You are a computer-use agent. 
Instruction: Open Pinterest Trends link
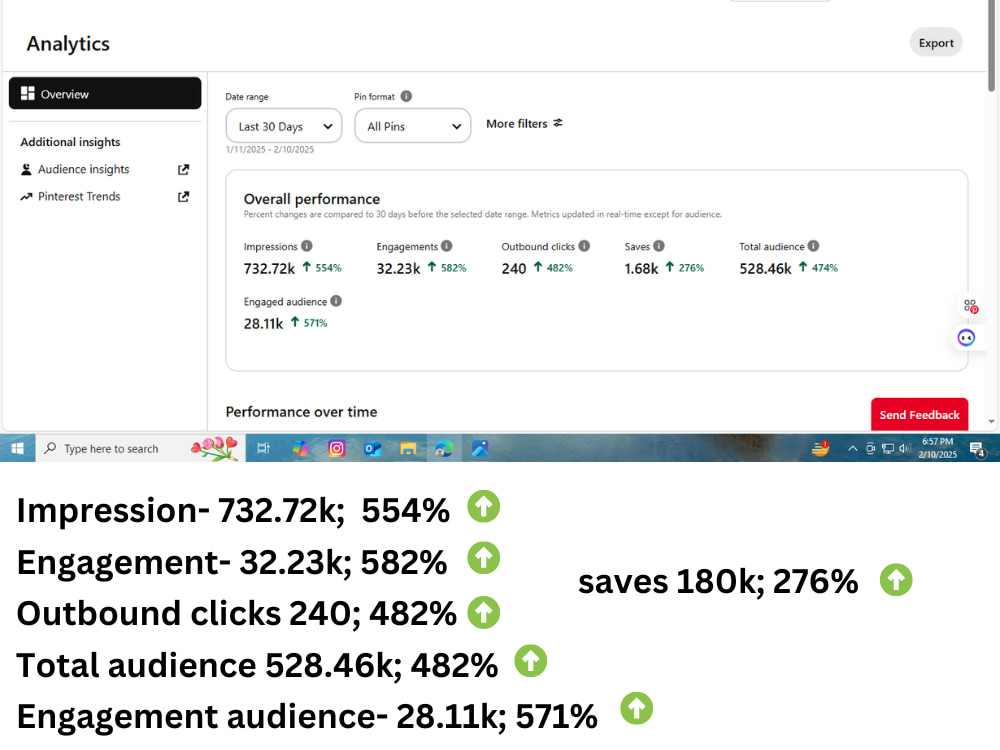(x=79, y=196)
